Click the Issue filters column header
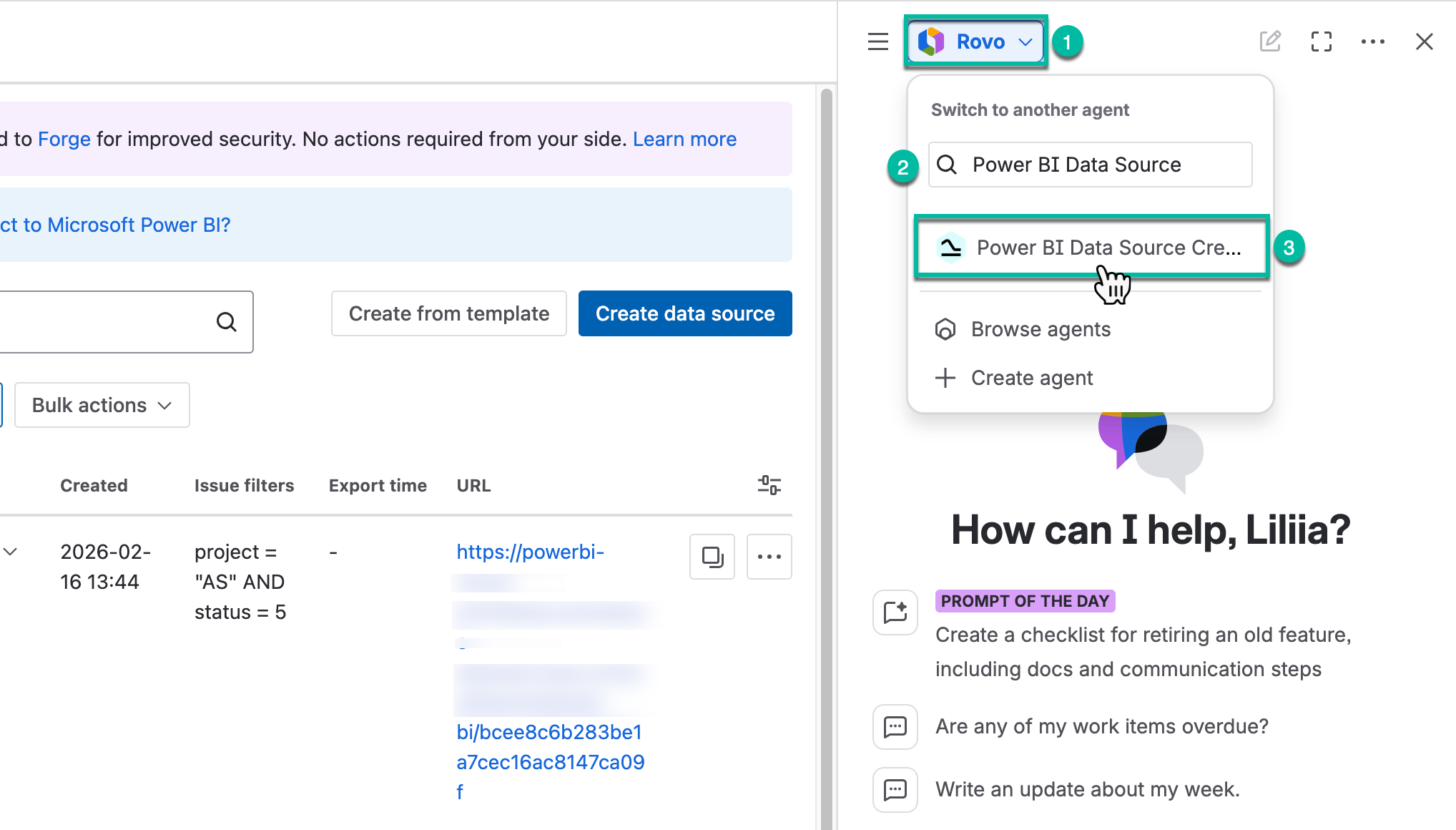1456x830 pixels. 244,485
